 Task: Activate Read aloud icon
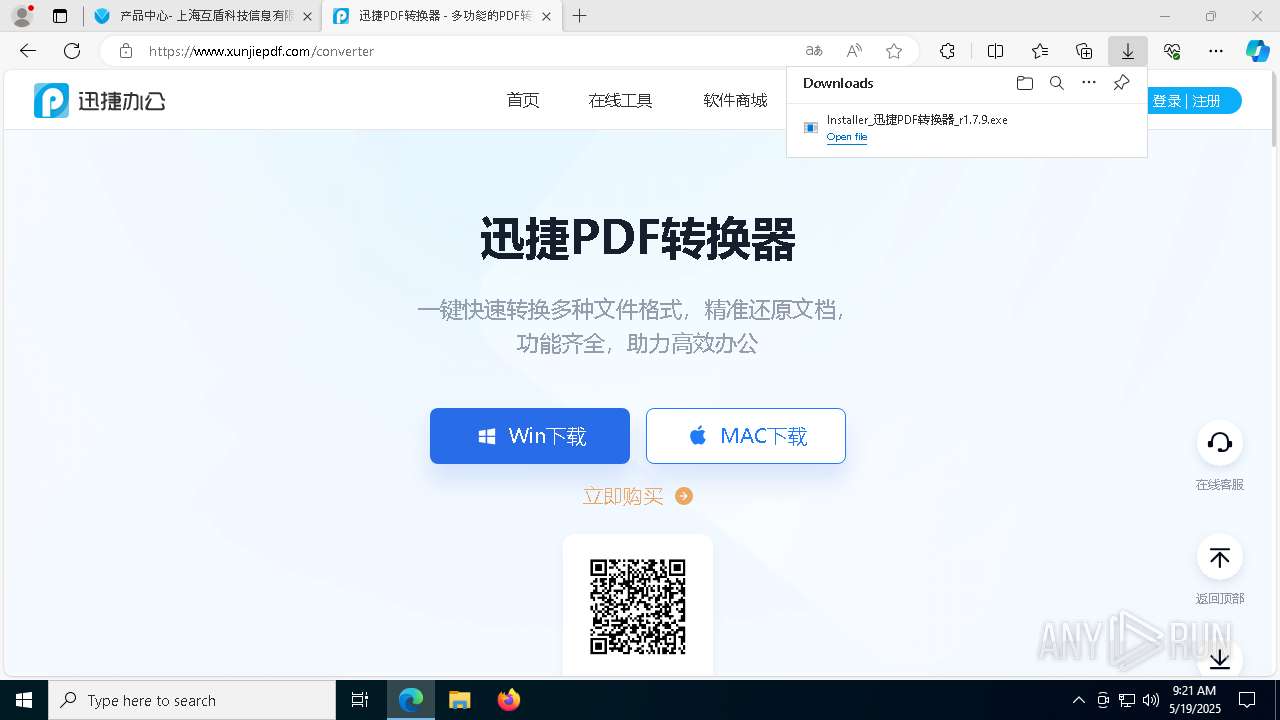pos(854,51)
